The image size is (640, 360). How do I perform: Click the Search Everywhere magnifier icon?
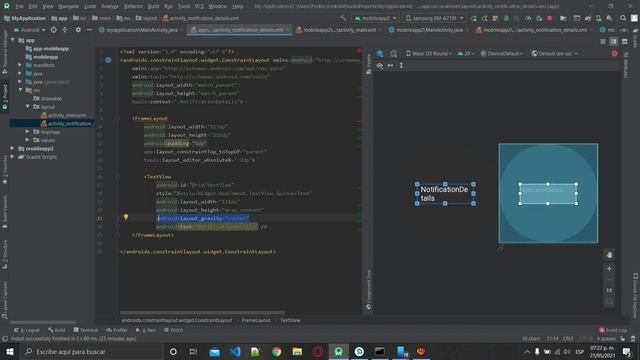point(623,18)
